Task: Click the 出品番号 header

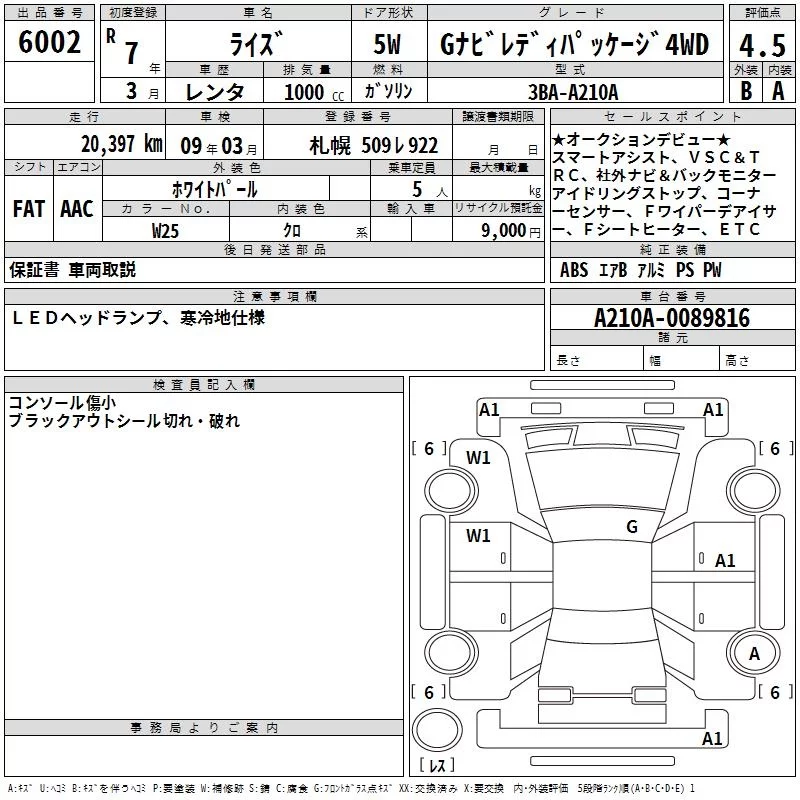Action: (x=49, y=13)
